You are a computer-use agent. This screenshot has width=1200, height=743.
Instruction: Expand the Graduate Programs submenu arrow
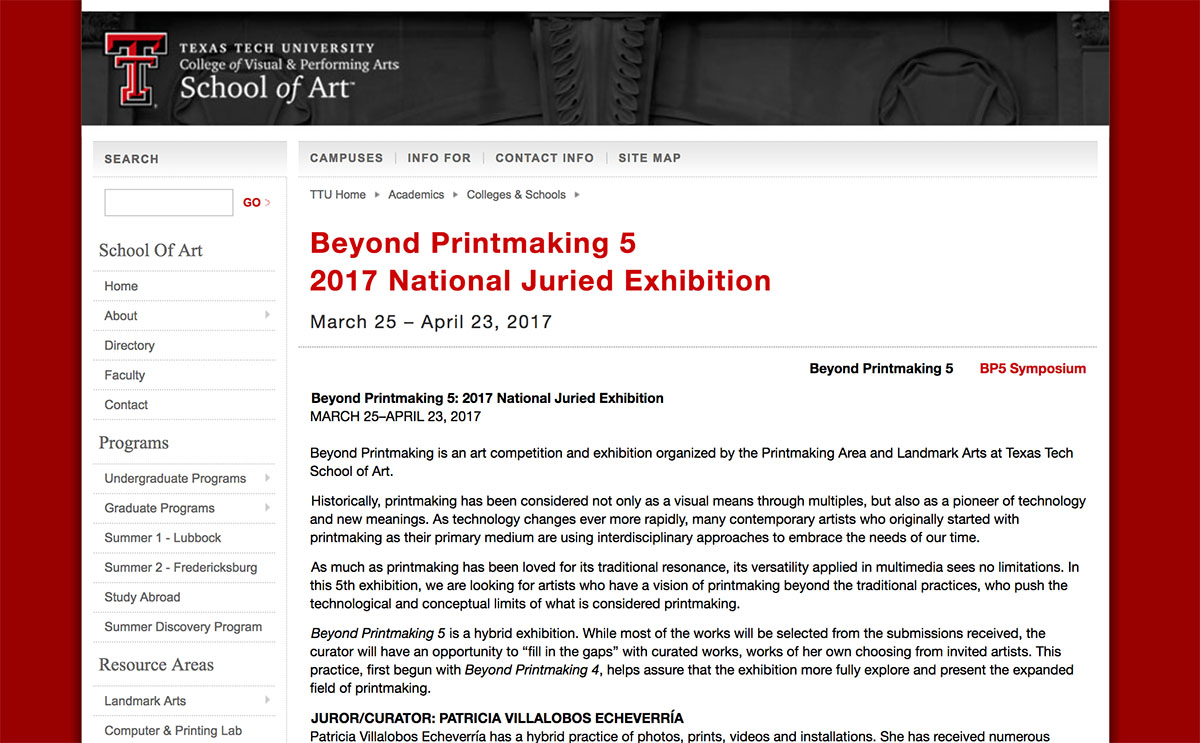point(267,508)
